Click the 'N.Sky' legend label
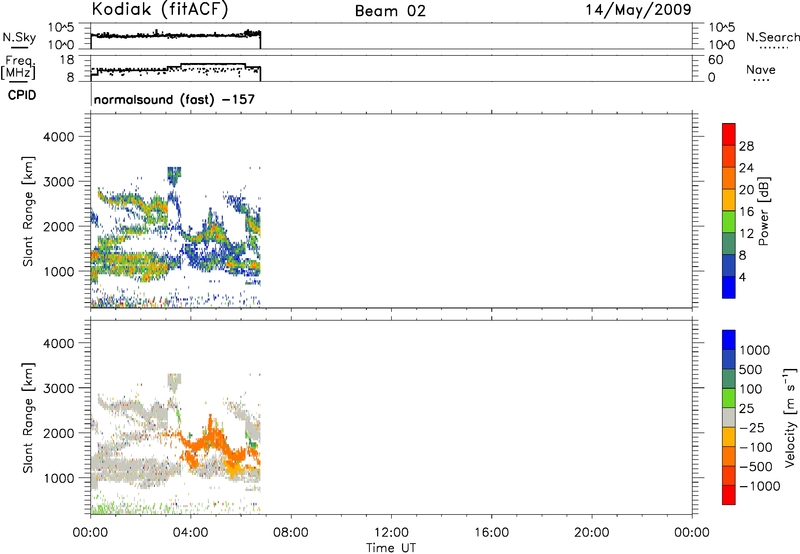The width and height of the screenshot is (800, 554). click(19, 37)
